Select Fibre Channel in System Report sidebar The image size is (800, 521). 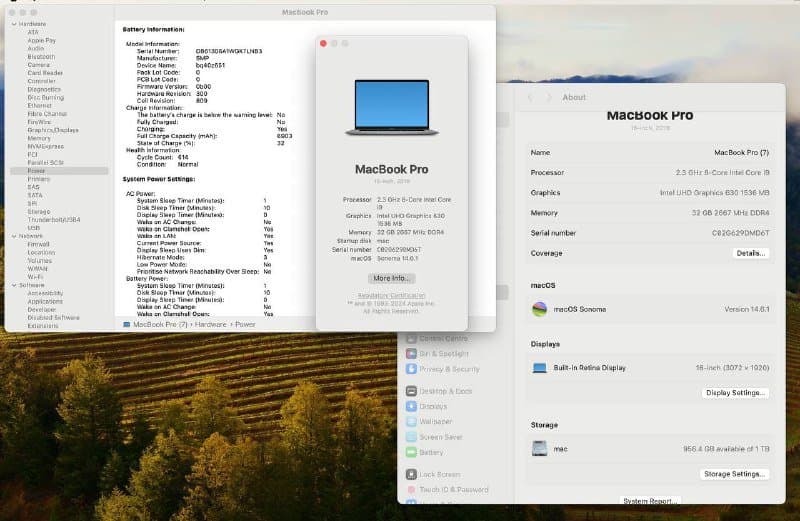tap(47, 114)
